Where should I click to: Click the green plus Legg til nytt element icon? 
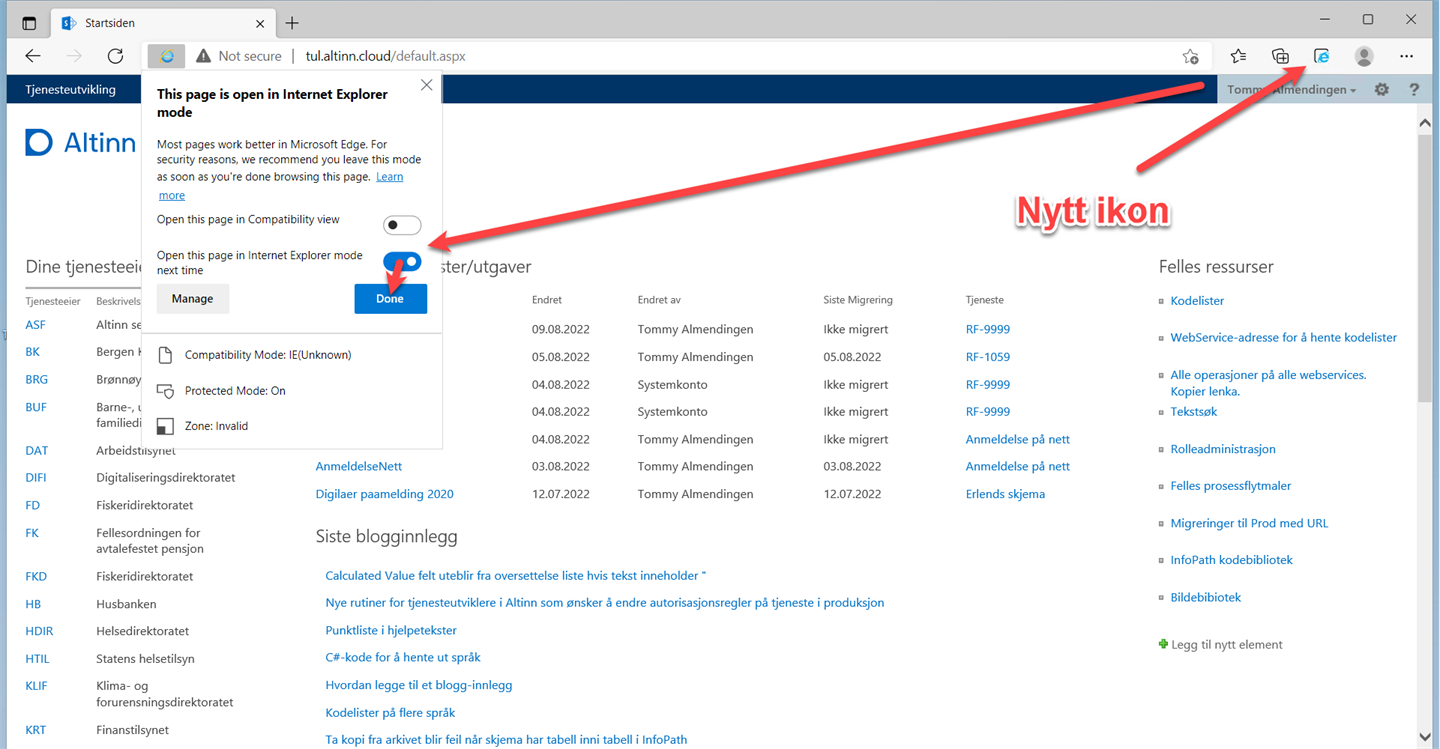[1163, 644]
